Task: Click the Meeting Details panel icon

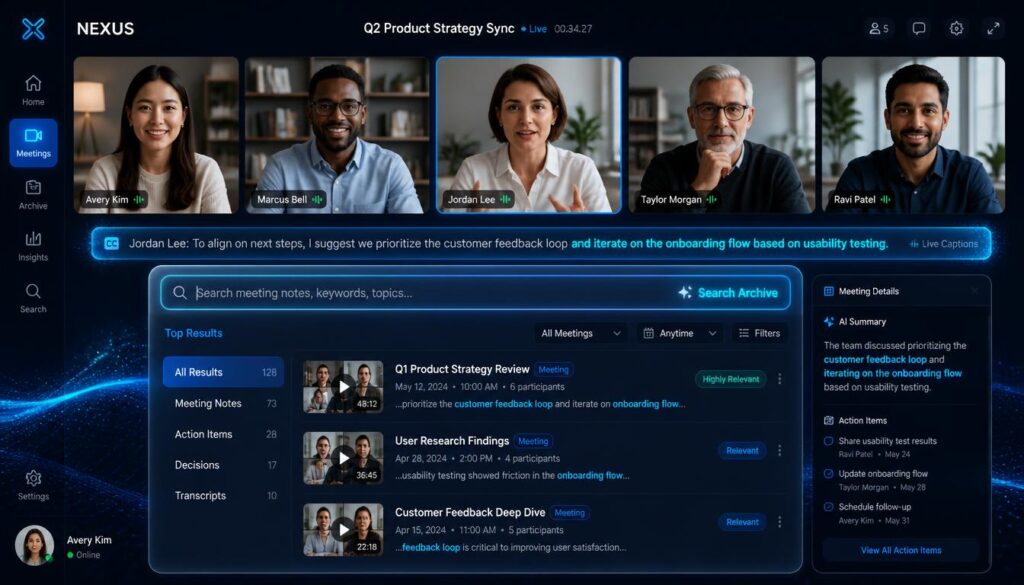Action: tap(829, 291)
